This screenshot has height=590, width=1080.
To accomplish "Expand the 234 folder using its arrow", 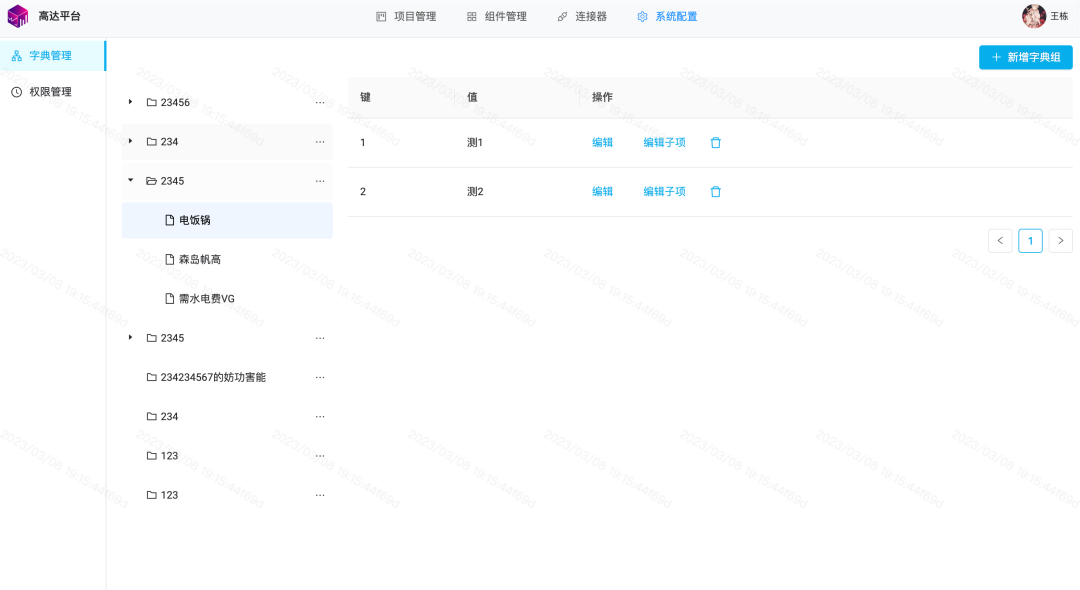I will [x=130, y=141].
